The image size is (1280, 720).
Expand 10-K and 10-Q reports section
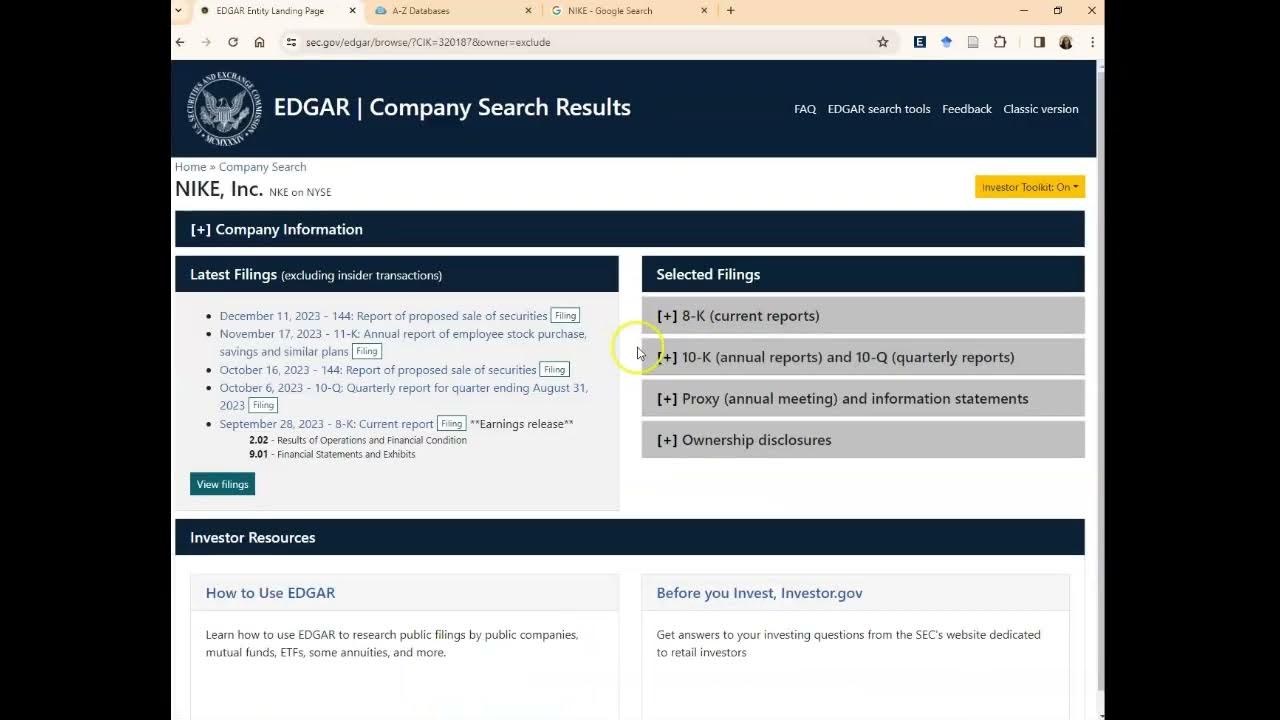click(863, 357)
